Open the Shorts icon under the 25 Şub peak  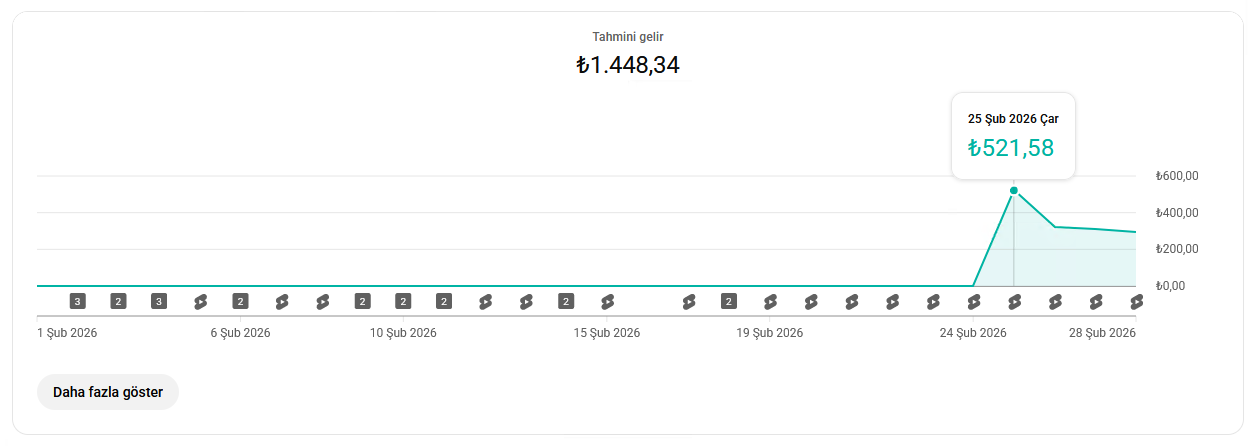(1014, 301)
